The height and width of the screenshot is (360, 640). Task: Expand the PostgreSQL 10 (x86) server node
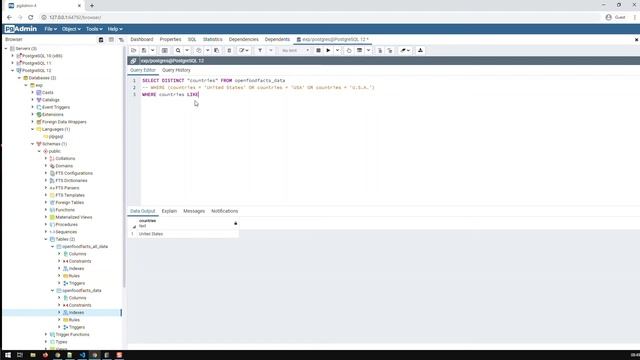point(13,56)
